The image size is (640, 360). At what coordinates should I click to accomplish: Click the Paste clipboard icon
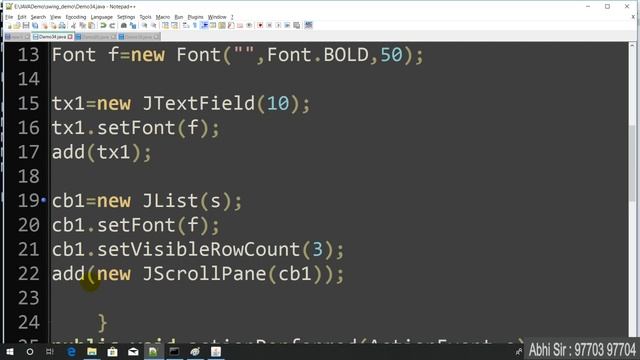coord(91,25)
